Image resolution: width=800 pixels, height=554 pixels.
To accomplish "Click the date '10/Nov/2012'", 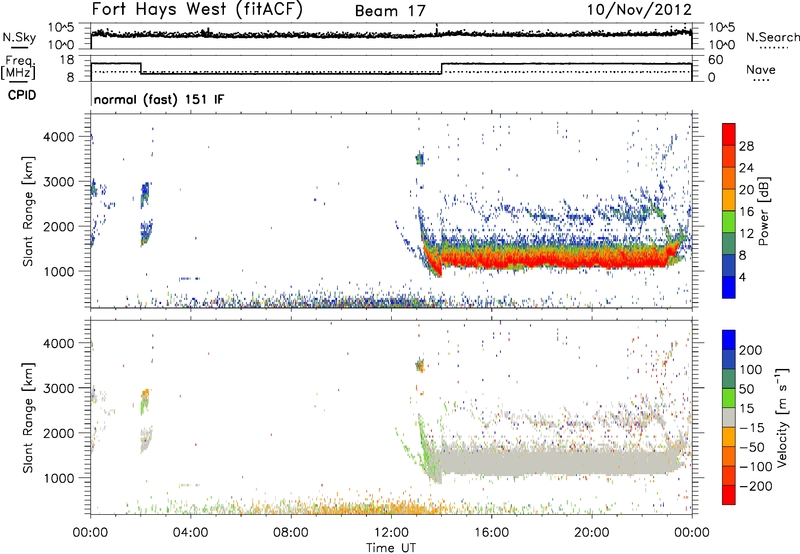I will [x=639, y=9].
